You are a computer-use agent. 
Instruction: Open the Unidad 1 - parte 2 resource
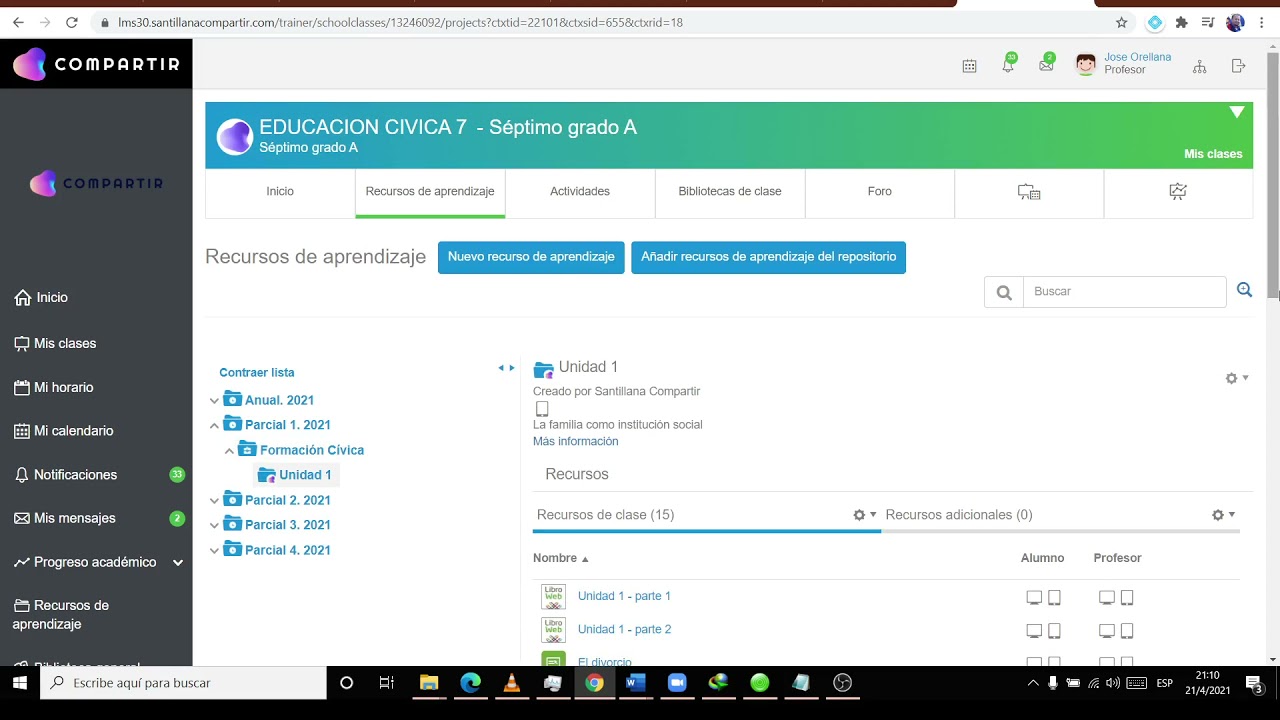624,629
